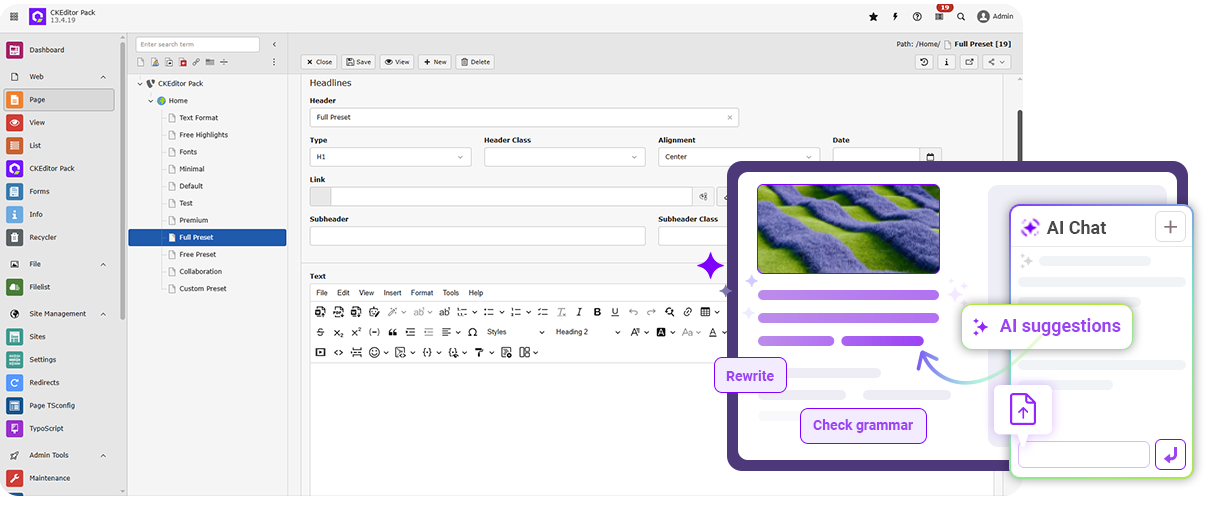Open the Format menu in the editor

point(422,293)
